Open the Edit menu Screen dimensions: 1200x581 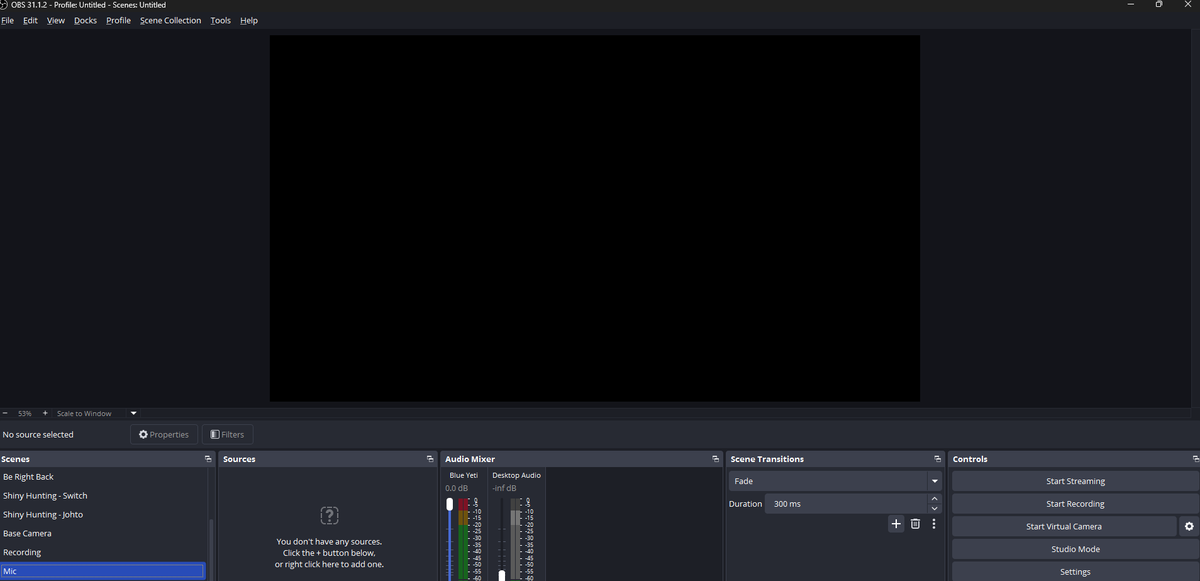[x=31, y=20]
